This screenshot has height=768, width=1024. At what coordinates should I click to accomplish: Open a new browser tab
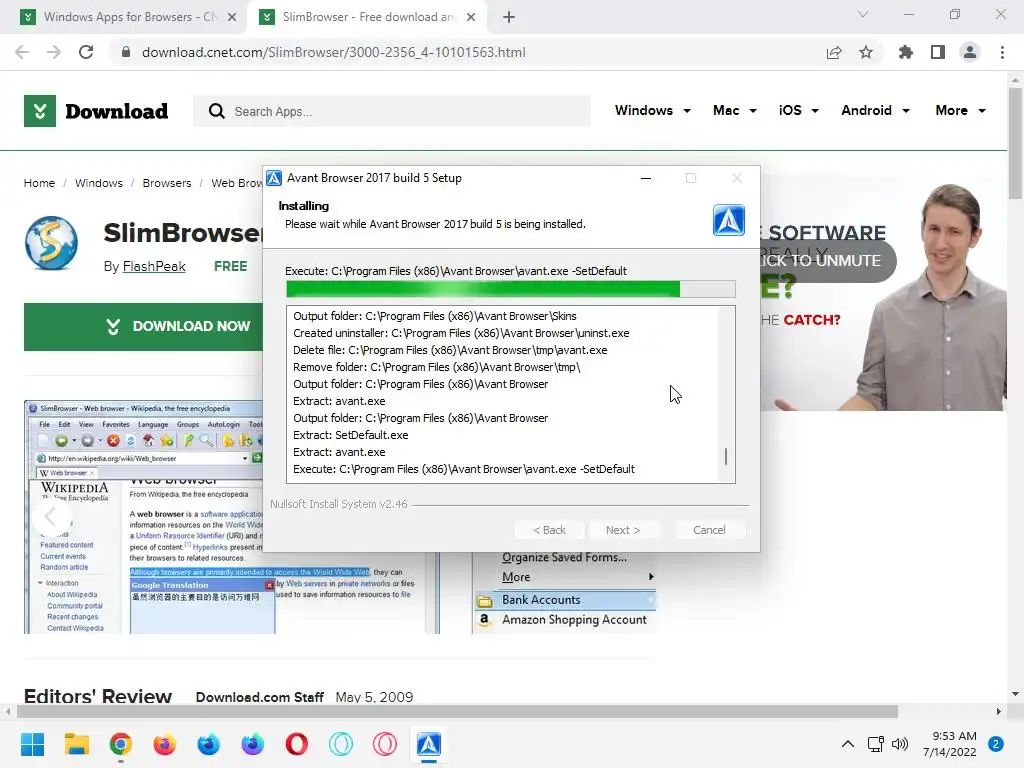pos(509,17)
